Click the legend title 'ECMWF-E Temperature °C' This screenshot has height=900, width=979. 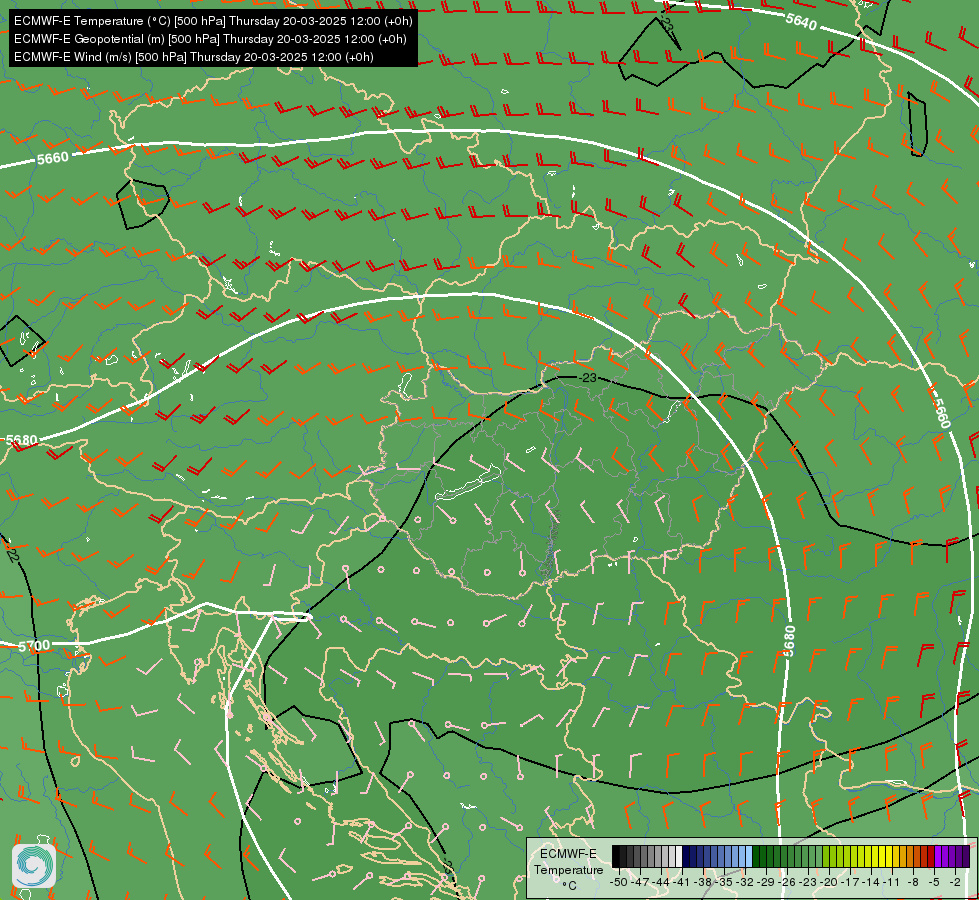(568, 869)
